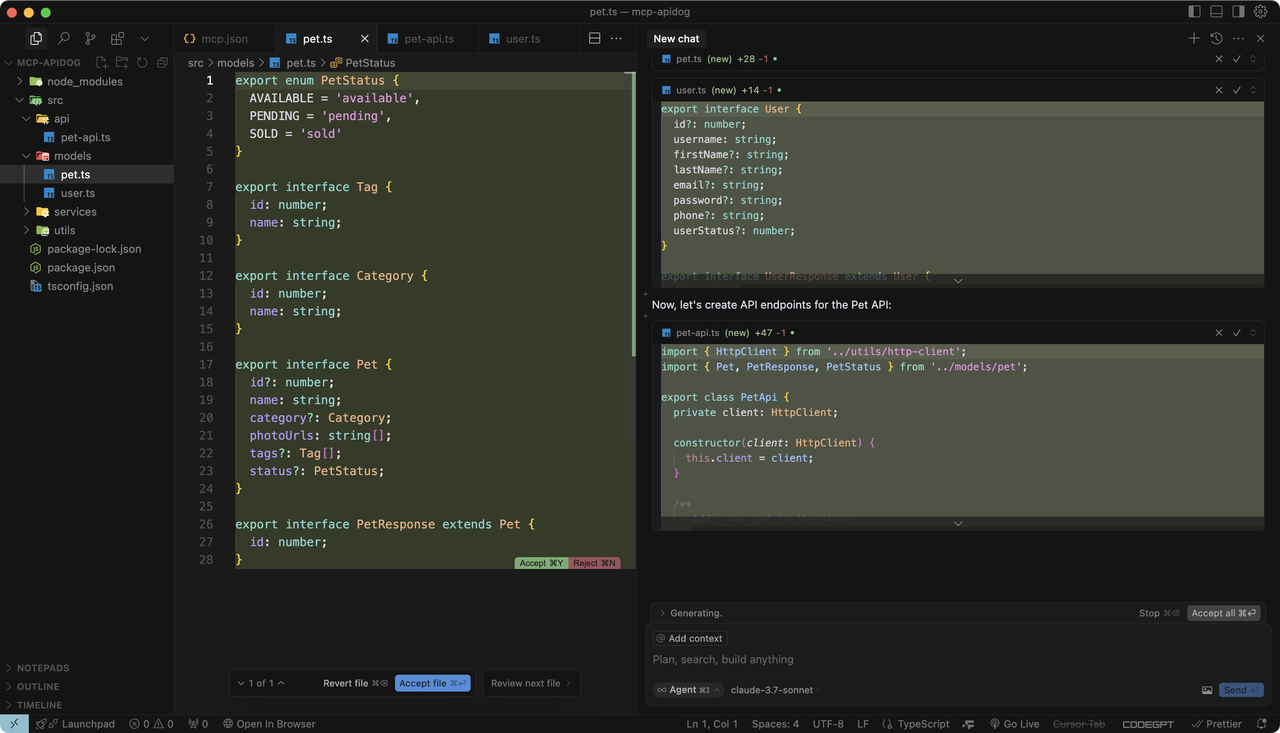Reject user.ts changes with X icon

click(1219, 90)
